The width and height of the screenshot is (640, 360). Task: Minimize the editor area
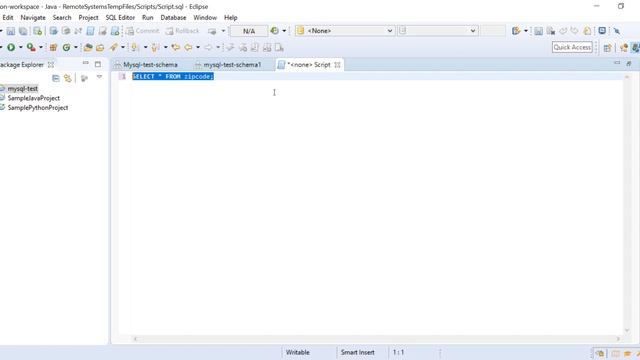click(617, 63)
